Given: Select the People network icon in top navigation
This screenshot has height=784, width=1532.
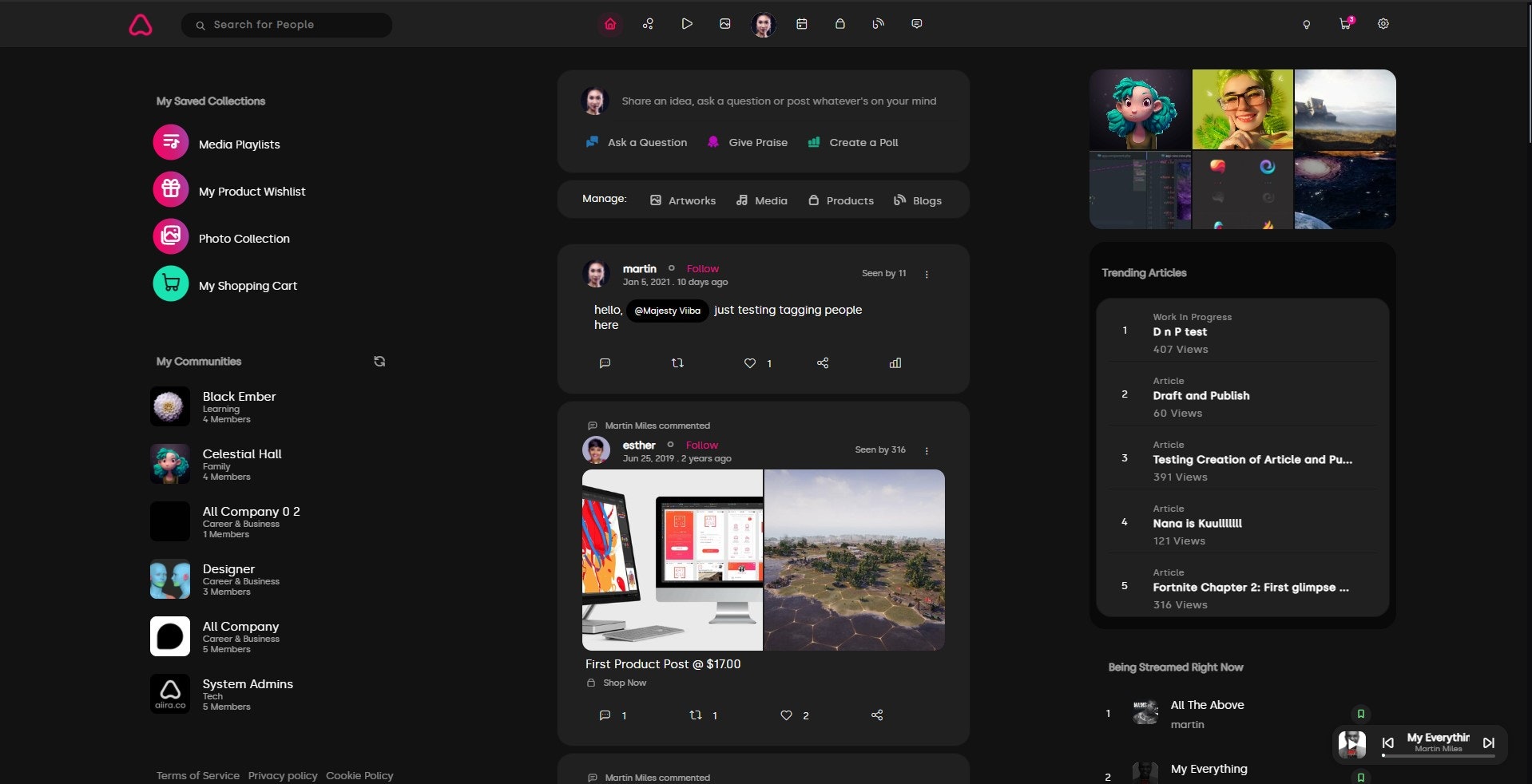Looking at the screenshot, I should coord(648,23).
